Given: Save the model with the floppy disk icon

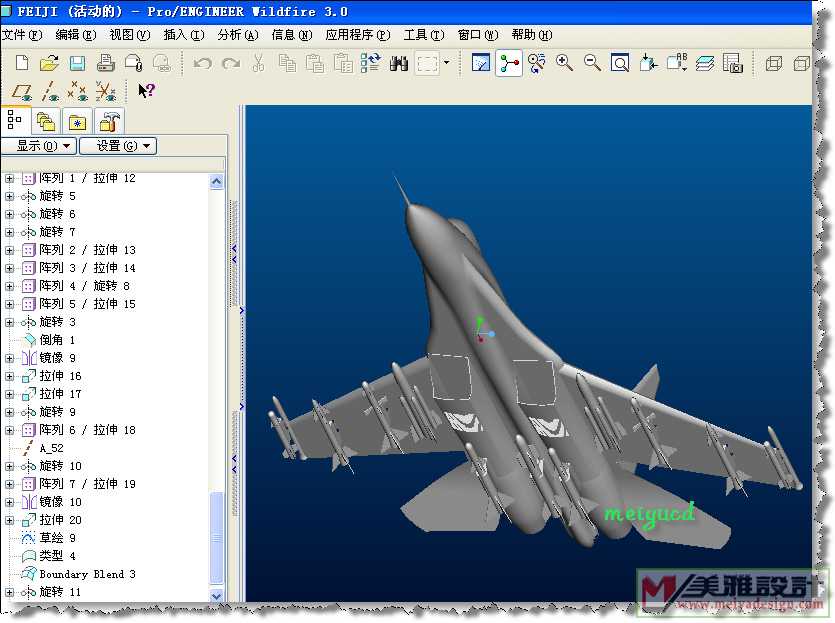Looking at the screenshot, I should tap(77, 63).
